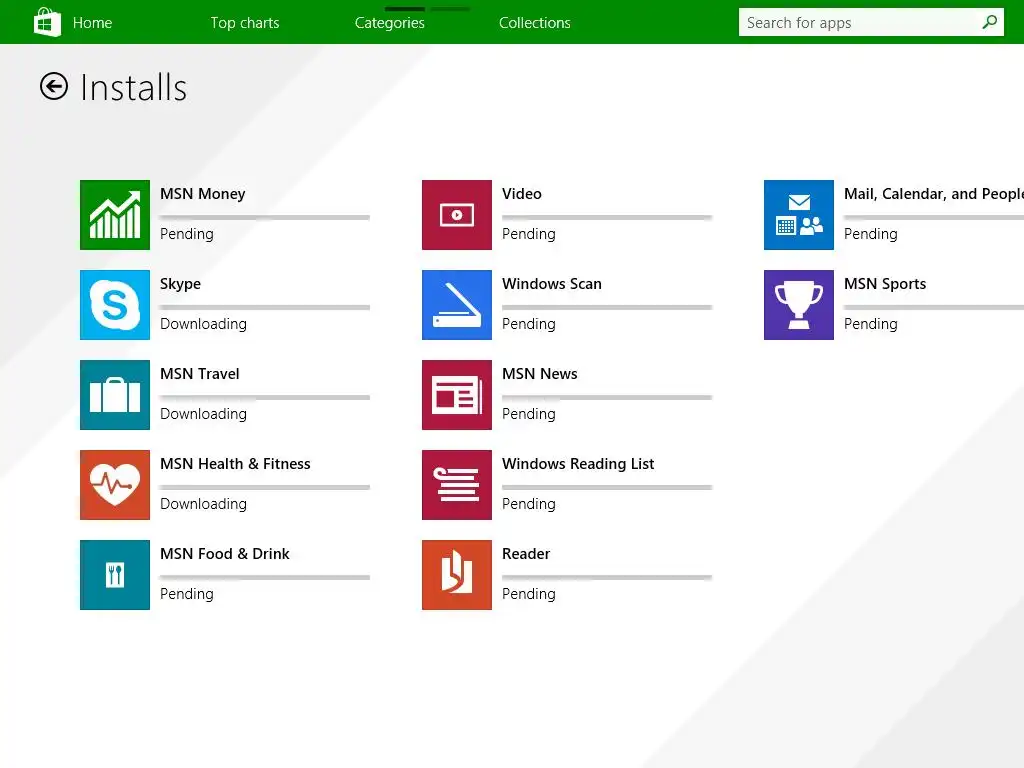Open the Skype app tile
The height and width of the screenshot is (768, 1024).
tap(115, 305)
